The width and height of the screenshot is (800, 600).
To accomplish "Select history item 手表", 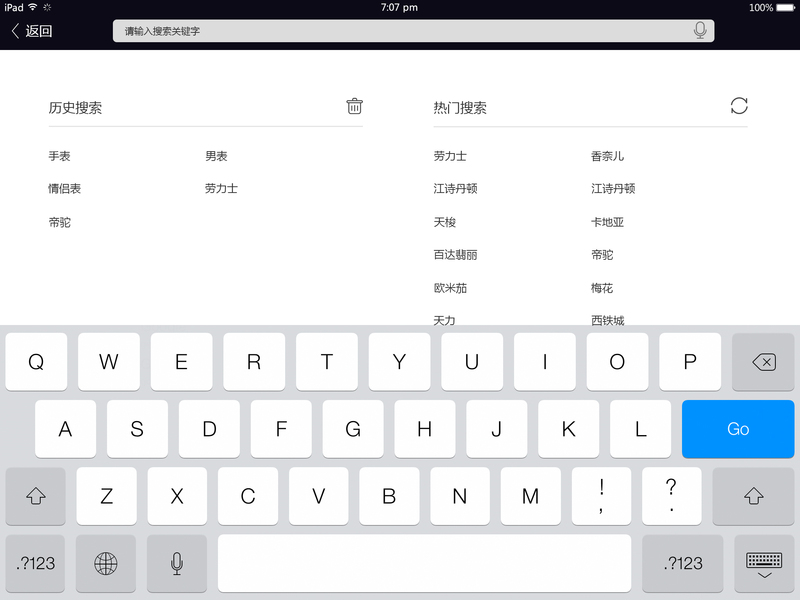I will [59, 156].
